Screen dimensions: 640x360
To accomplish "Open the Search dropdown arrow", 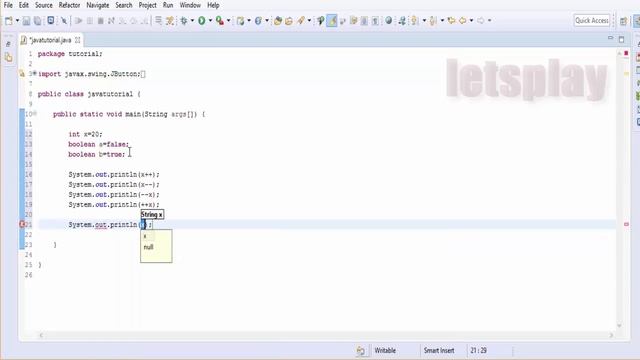I will click(309, 21).
